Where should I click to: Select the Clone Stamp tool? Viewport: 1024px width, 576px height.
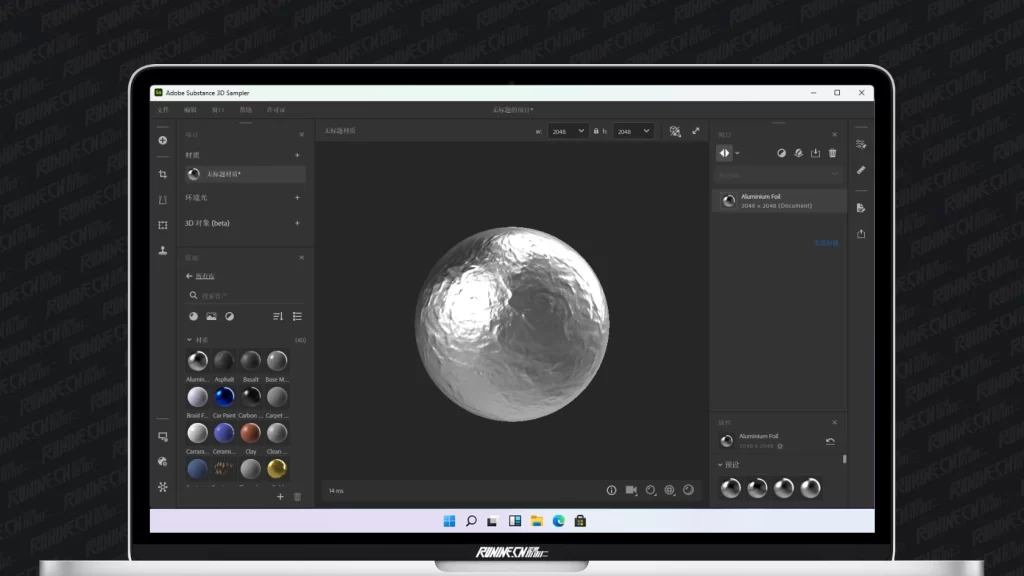click(x=162, y=250)
